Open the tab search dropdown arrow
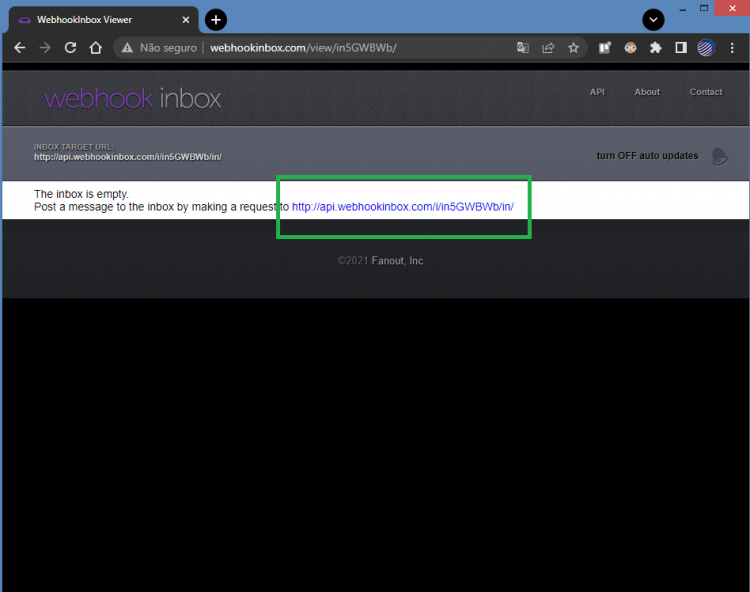This screenshot has width=750, height=592. point(653,20)
